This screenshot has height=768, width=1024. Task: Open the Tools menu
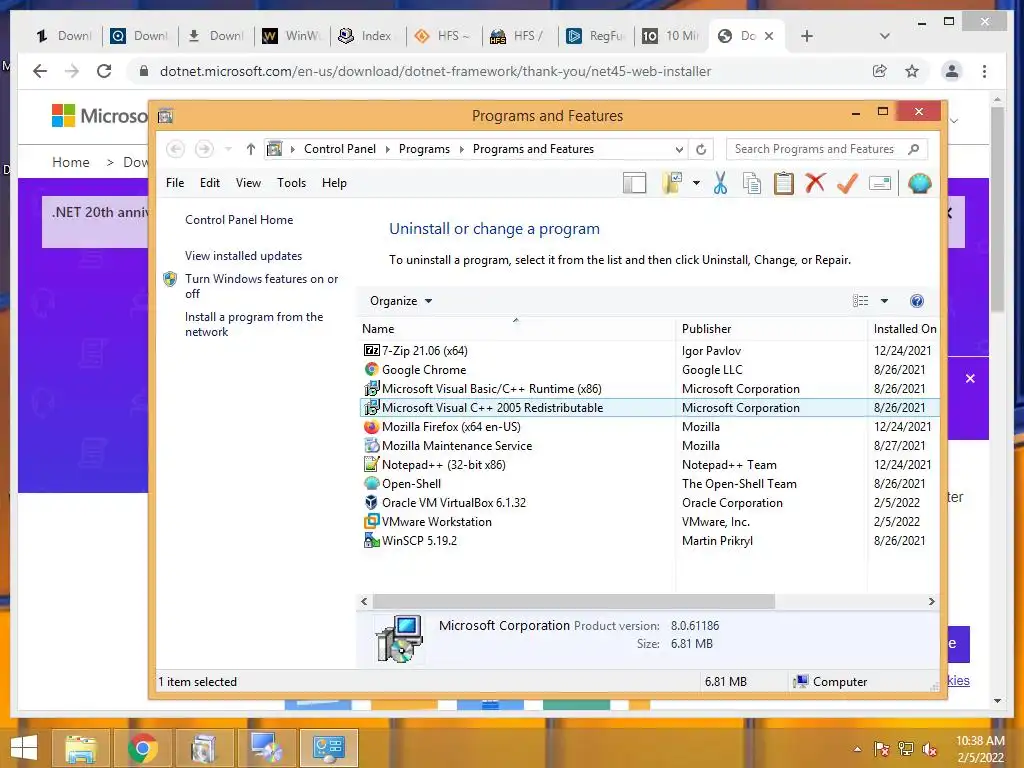click(x=291, y=183)
